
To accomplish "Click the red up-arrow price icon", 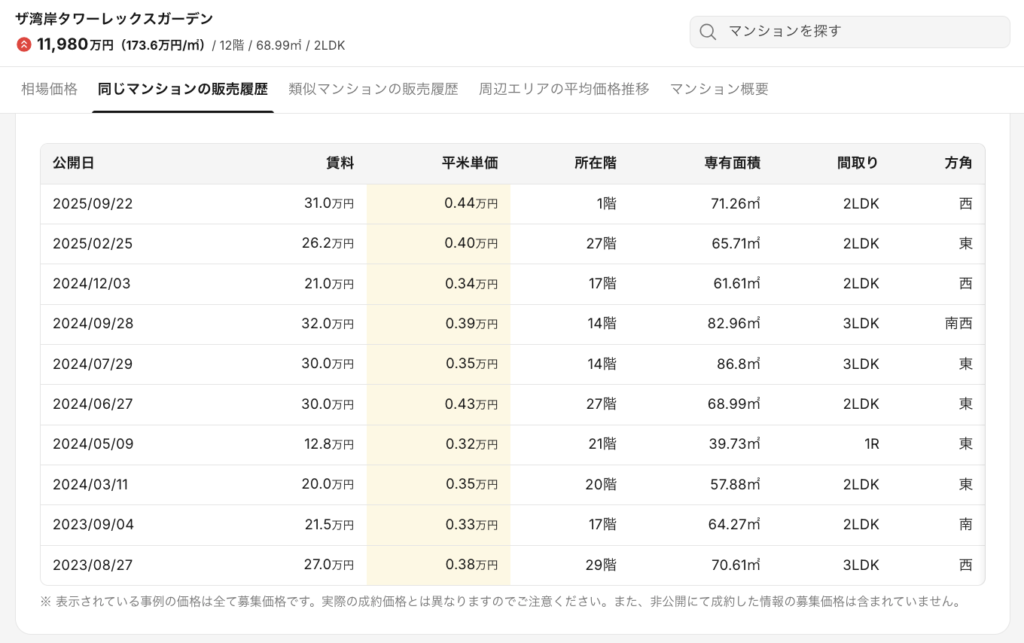I will pyautogui.click(x=24, y=45).
